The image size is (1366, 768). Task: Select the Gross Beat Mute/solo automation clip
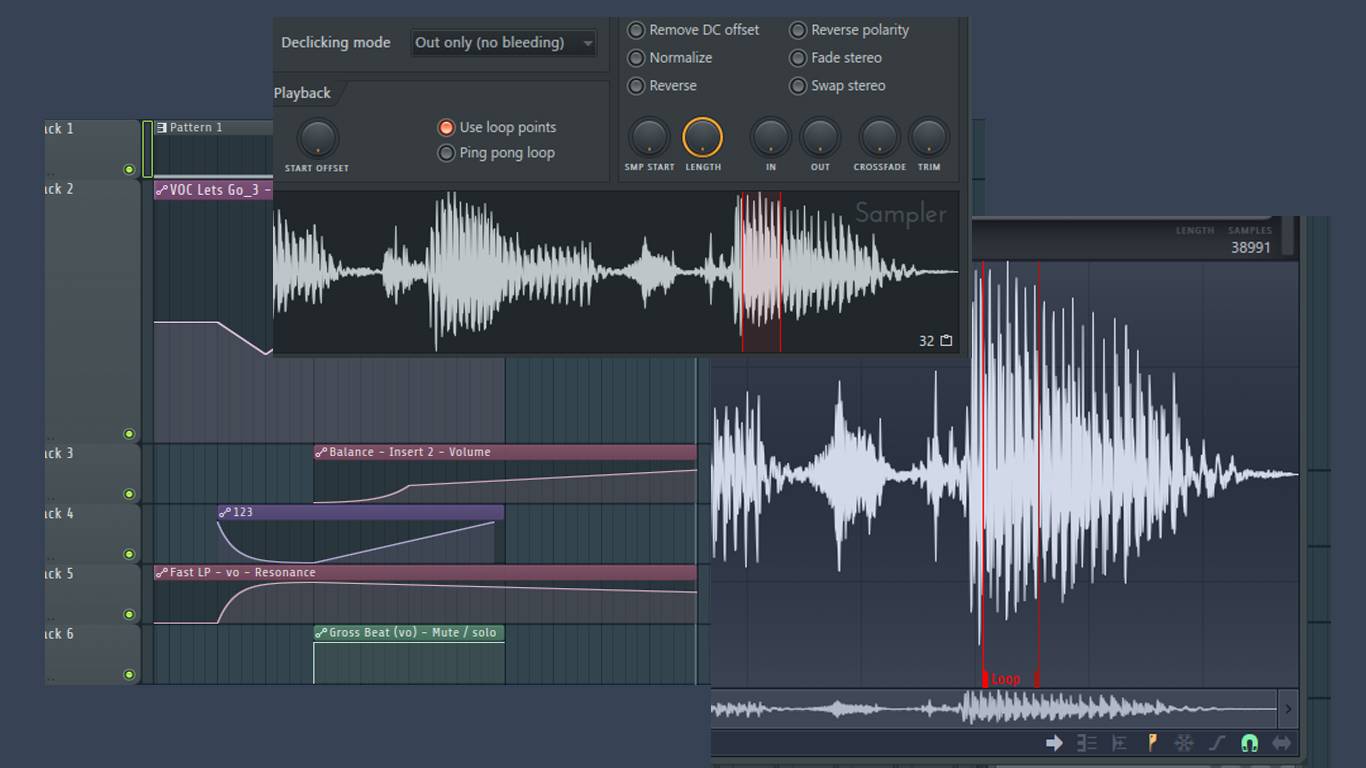point(409,633)
